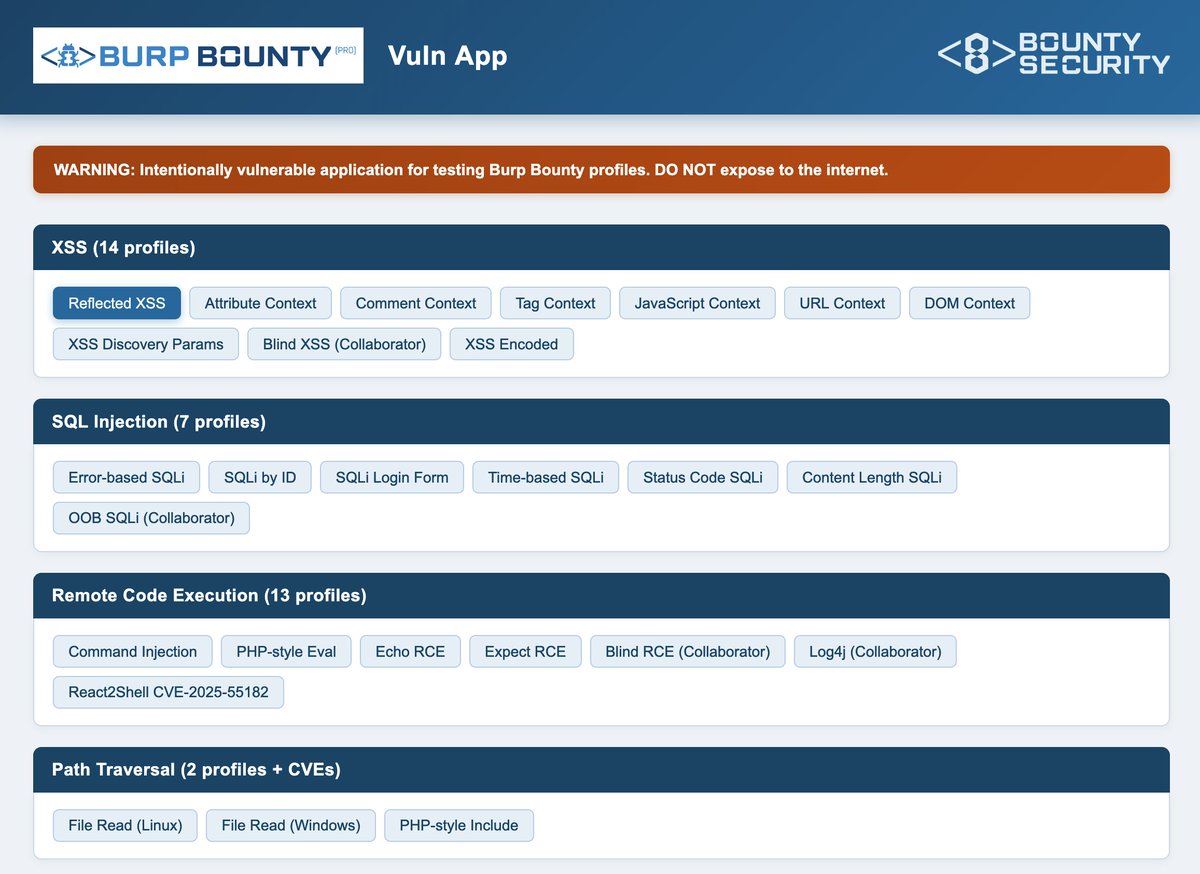Select the Time-based SQLi profile

click(545, 477)
